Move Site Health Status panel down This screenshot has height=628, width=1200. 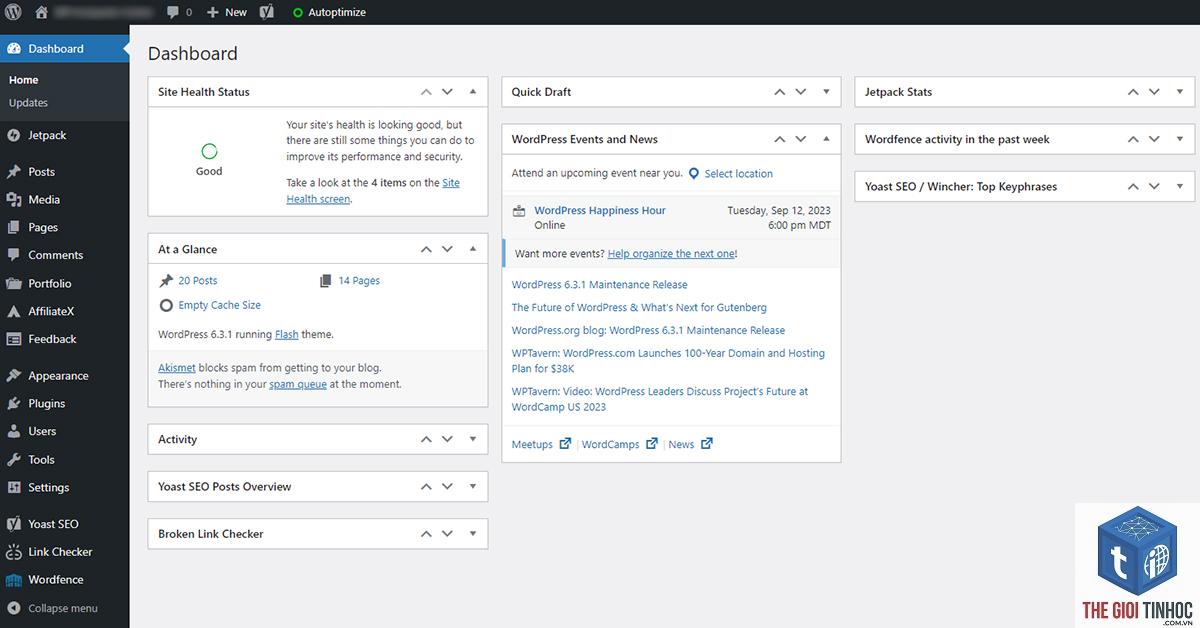click(448, 92)
